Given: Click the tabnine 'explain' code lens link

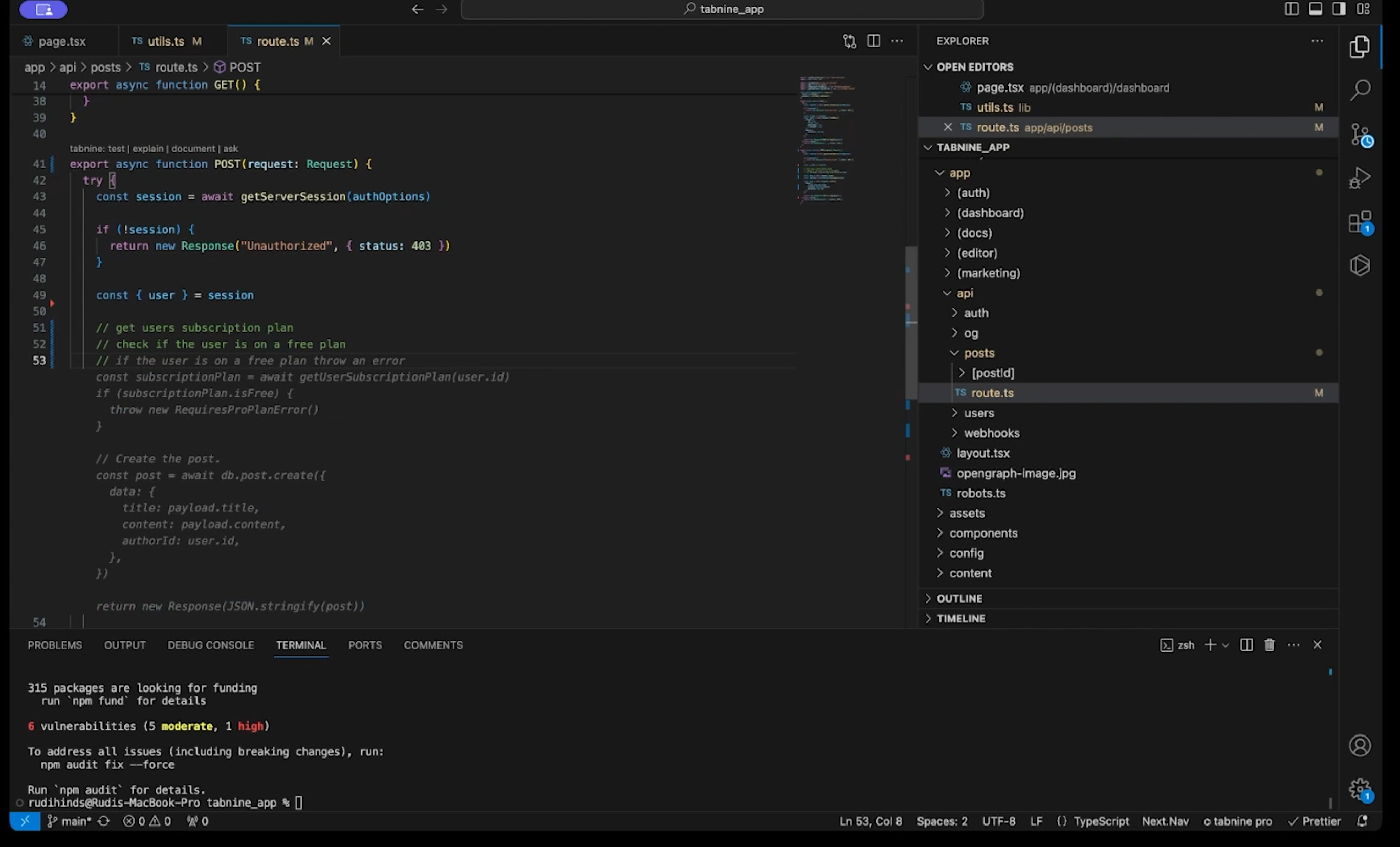Looking at the screenshot, I should coord(148,149).
